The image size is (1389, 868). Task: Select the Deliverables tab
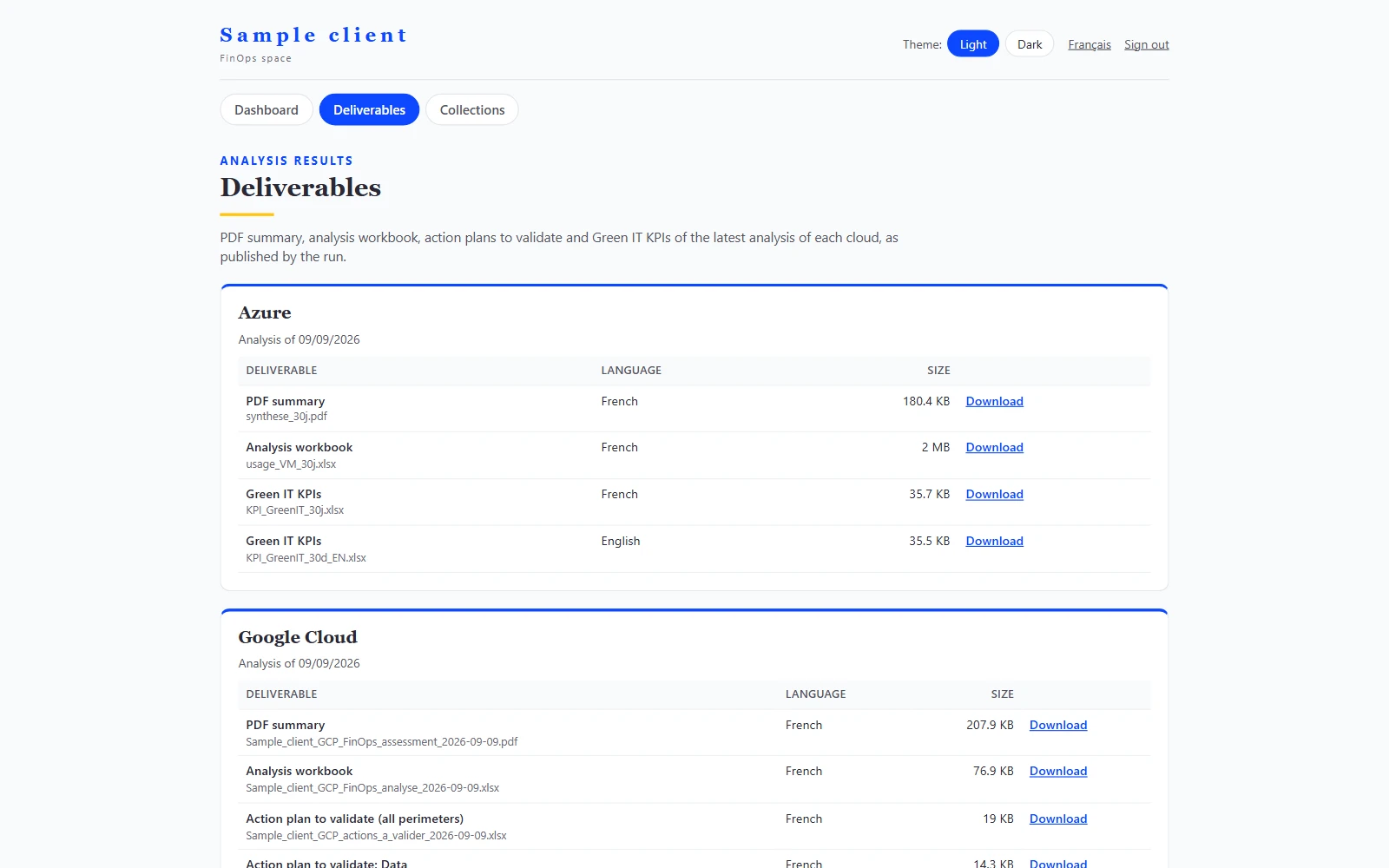[369, 109]
